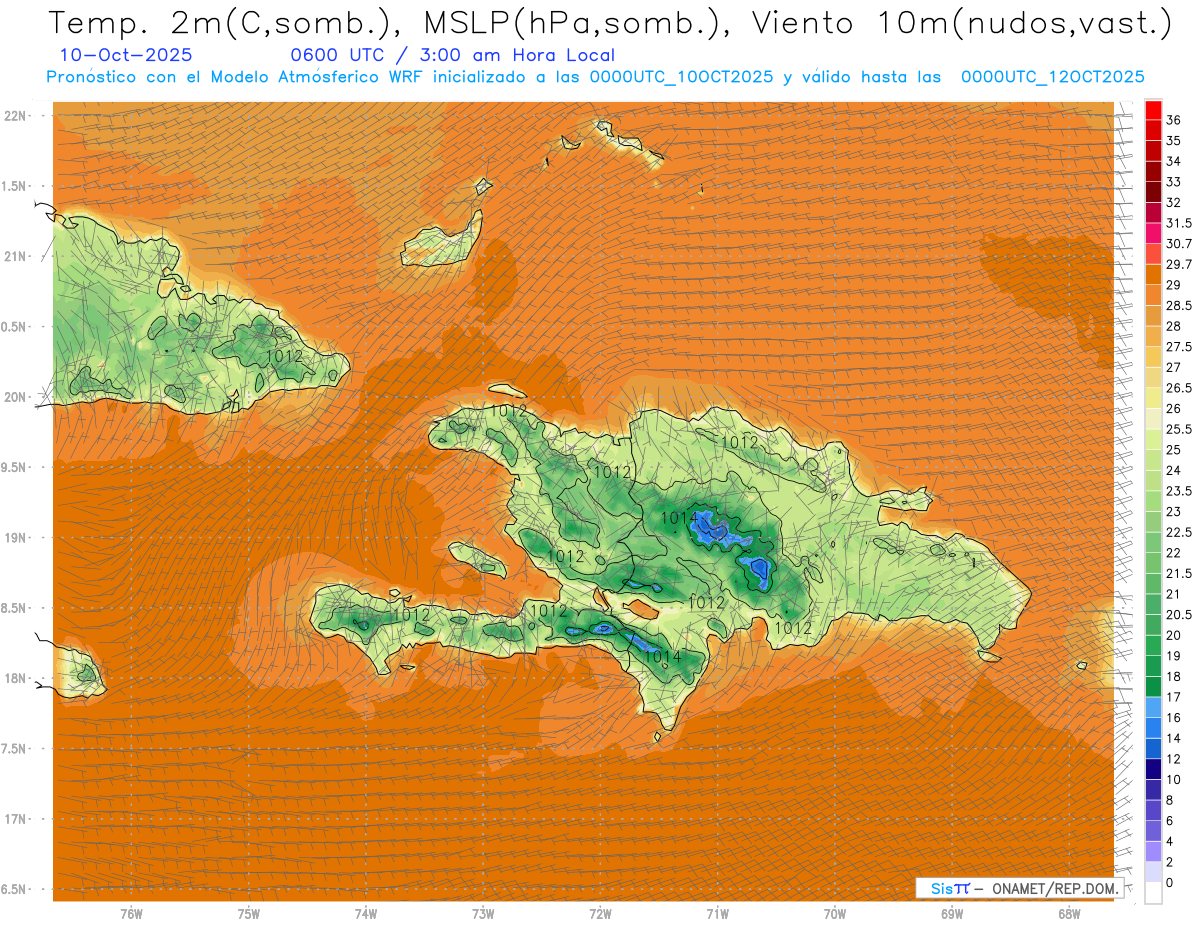
Task: Click the MSLP(hPa,somb.) title text
Action: [568, 22]
